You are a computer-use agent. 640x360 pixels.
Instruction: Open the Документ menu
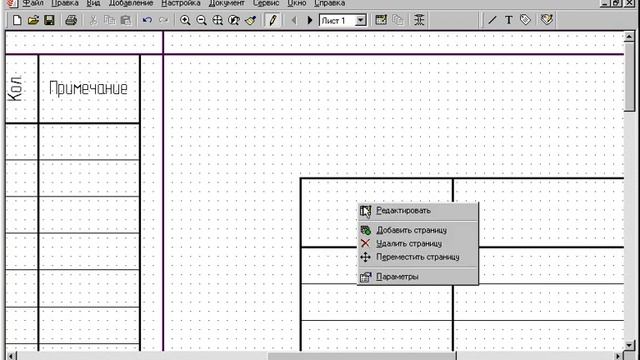click(227, 3)
